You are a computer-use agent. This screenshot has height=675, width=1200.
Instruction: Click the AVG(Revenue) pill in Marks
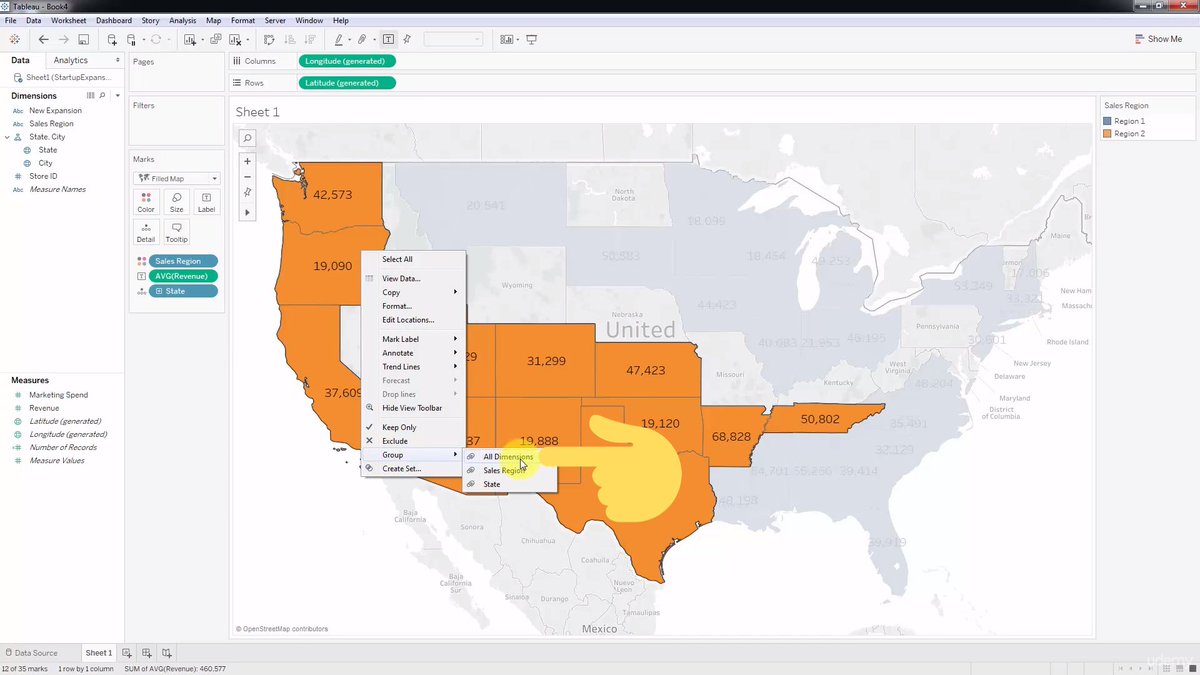[x=183, y=276]
